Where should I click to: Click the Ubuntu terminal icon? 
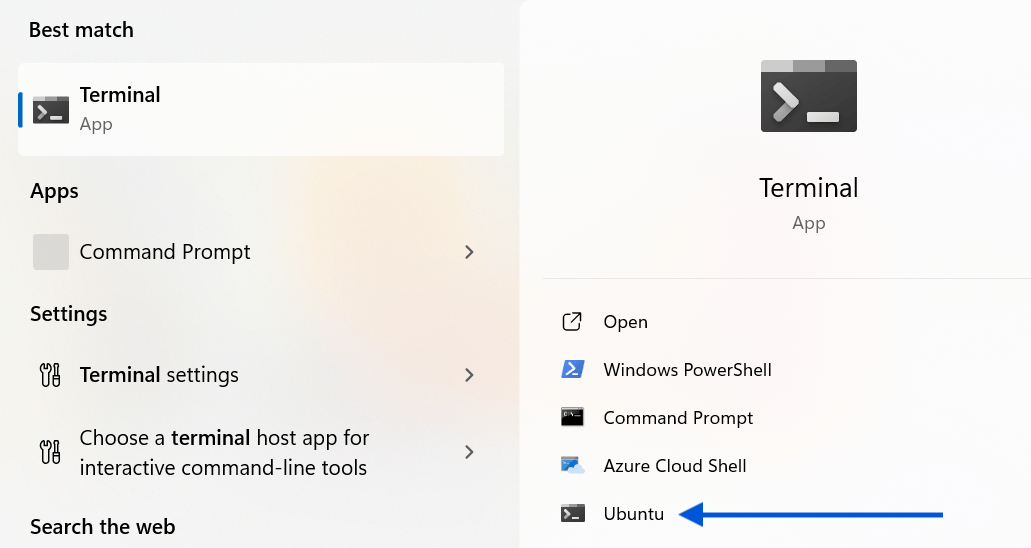click(572, 513)
